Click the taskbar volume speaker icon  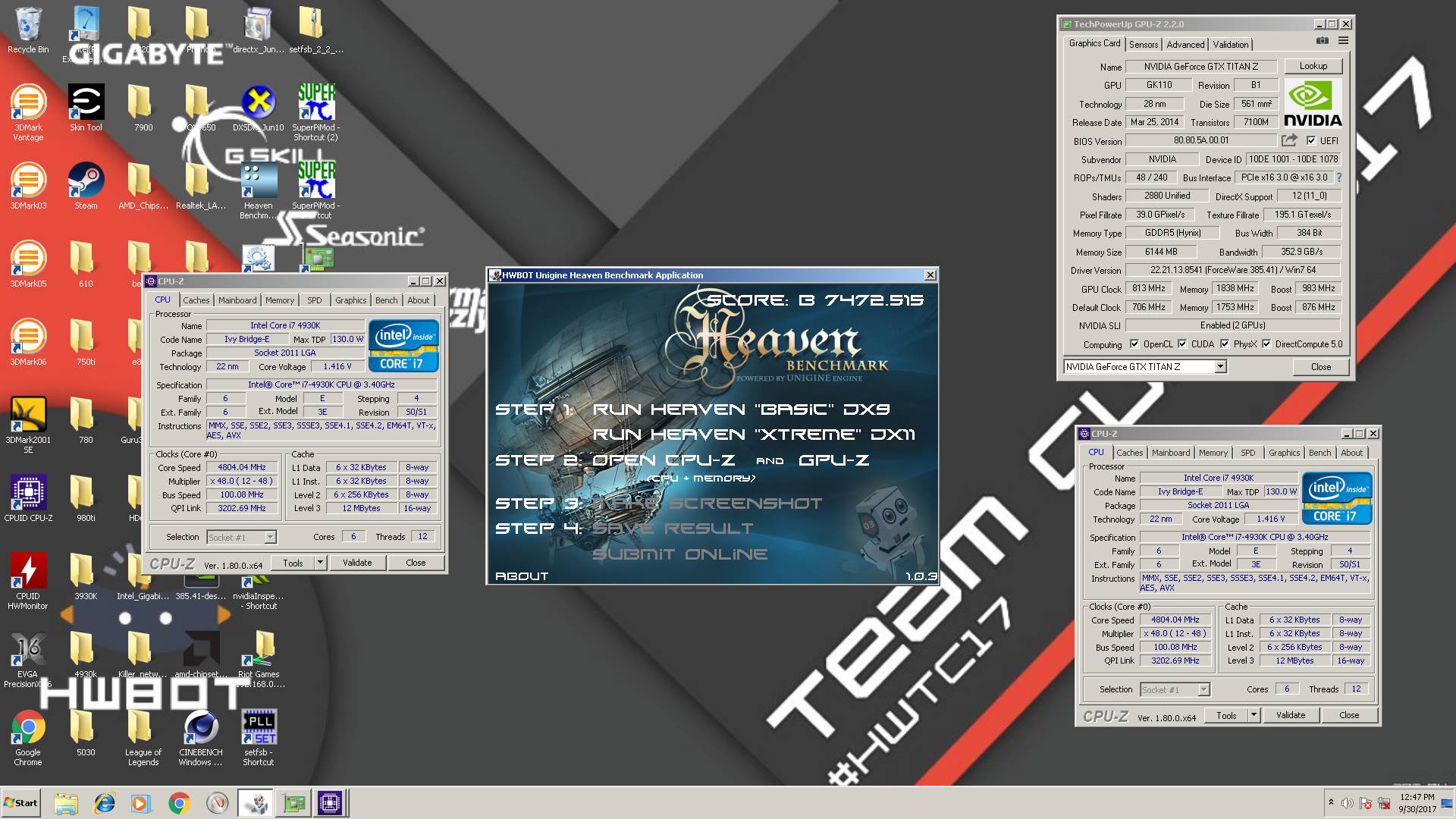pos(1348,803)
